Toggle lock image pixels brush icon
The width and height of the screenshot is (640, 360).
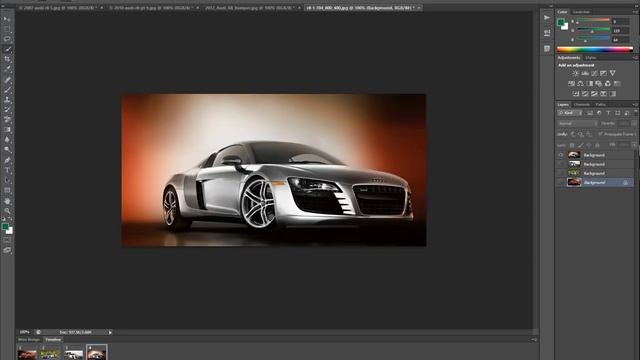coord(581,145)
